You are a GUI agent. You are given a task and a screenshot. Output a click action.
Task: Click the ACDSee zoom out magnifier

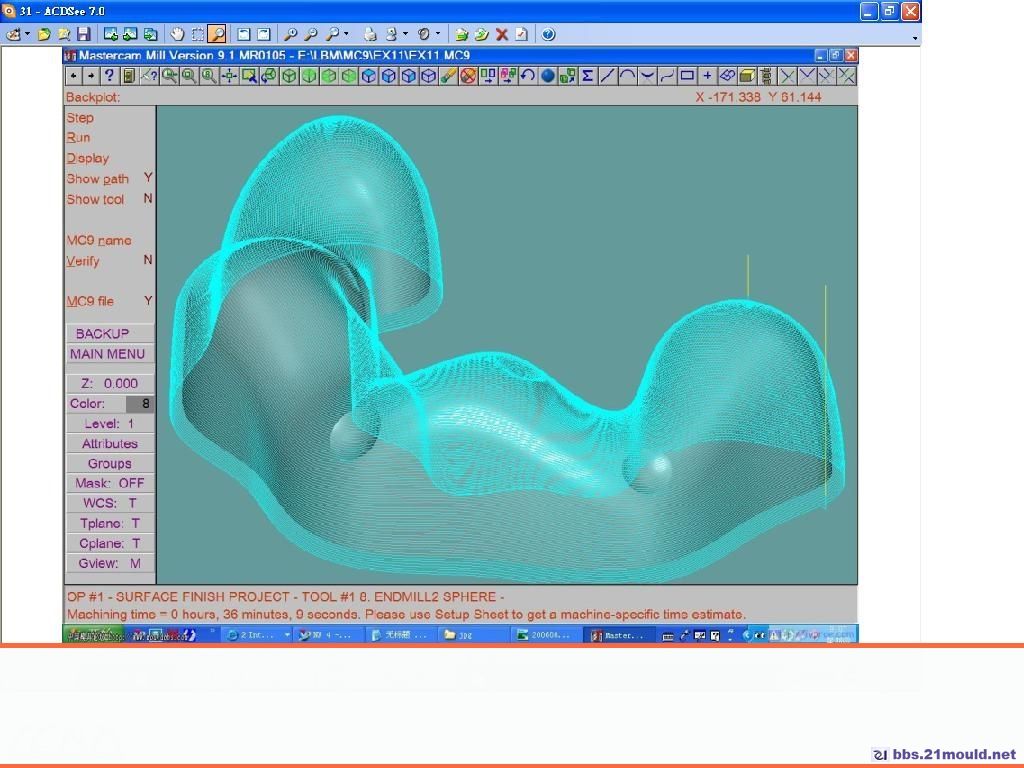[x=312, y=34]
